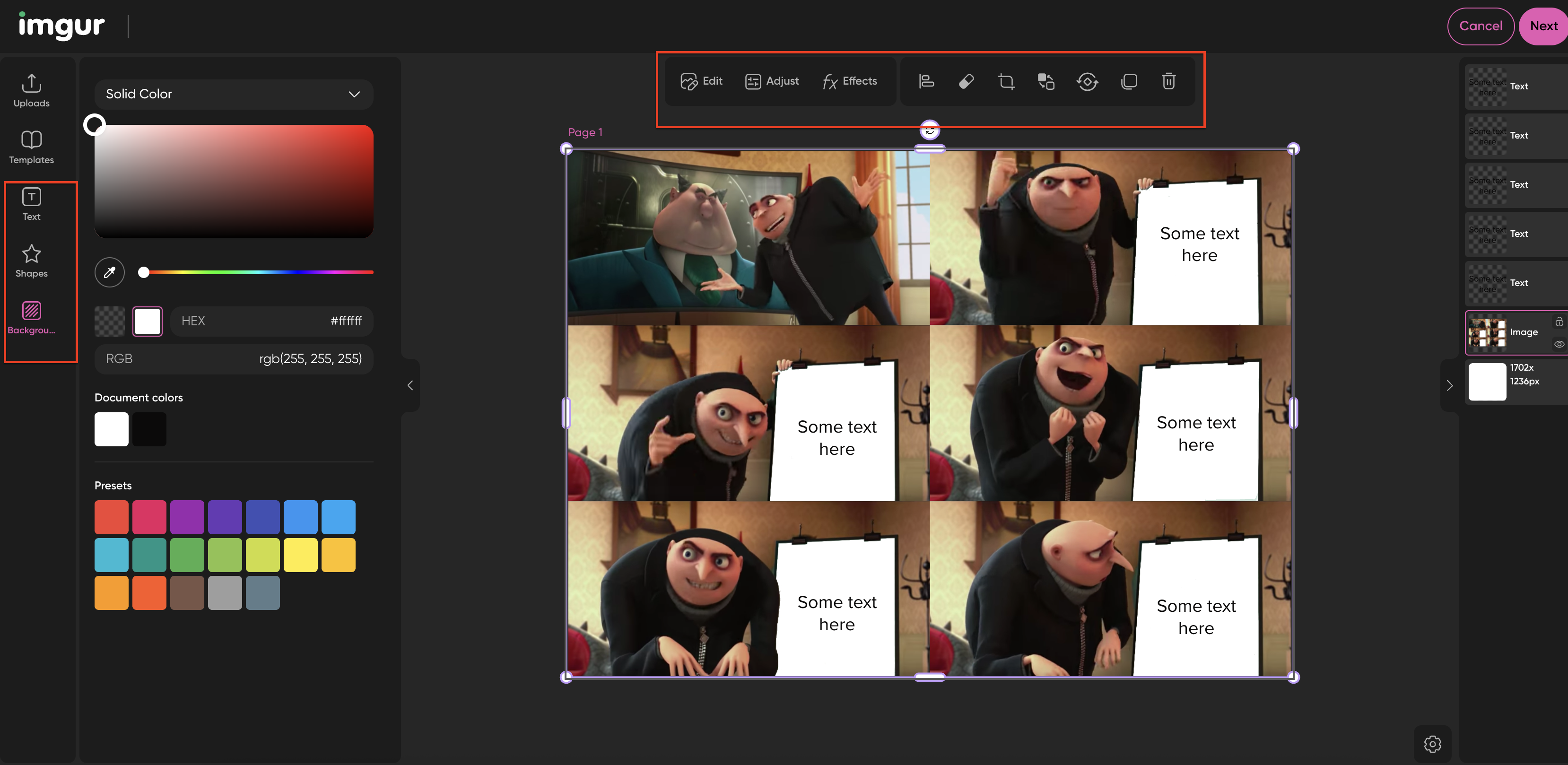Click the Rotate icon in the toolbar

pos(1088,81)
